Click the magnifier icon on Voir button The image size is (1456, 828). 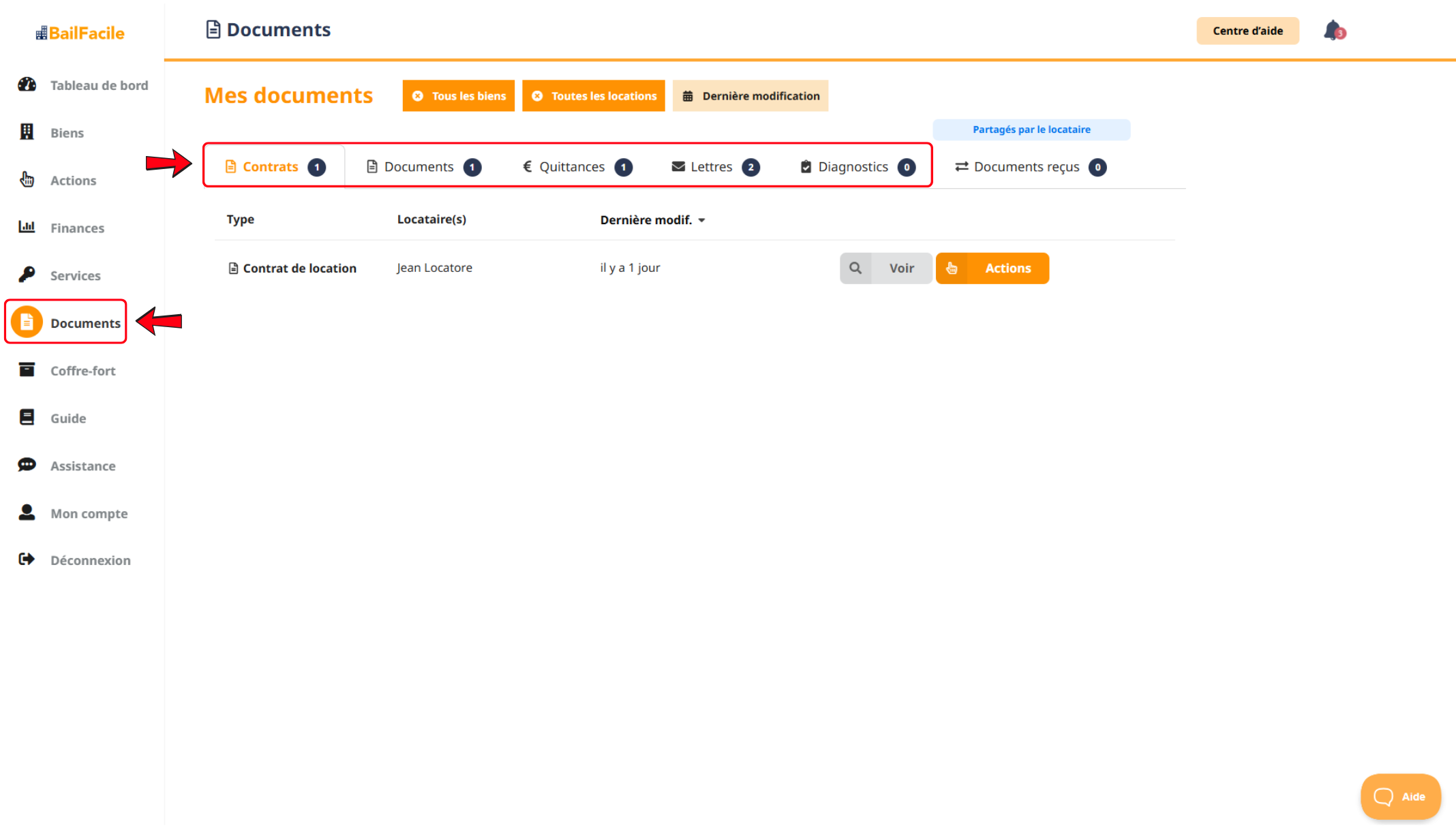pyautogui.click(x=855, y=268)
